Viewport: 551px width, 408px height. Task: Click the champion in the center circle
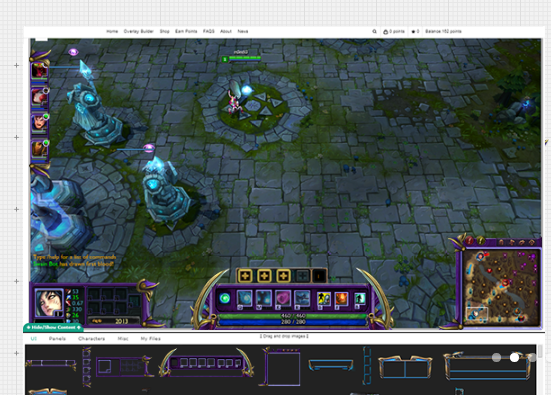(x=235, y=98)
